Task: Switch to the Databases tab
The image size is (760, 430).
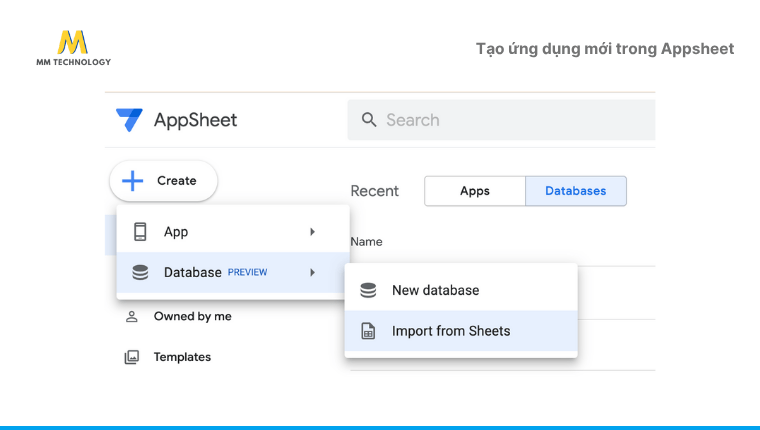Action: coord(576,191)
